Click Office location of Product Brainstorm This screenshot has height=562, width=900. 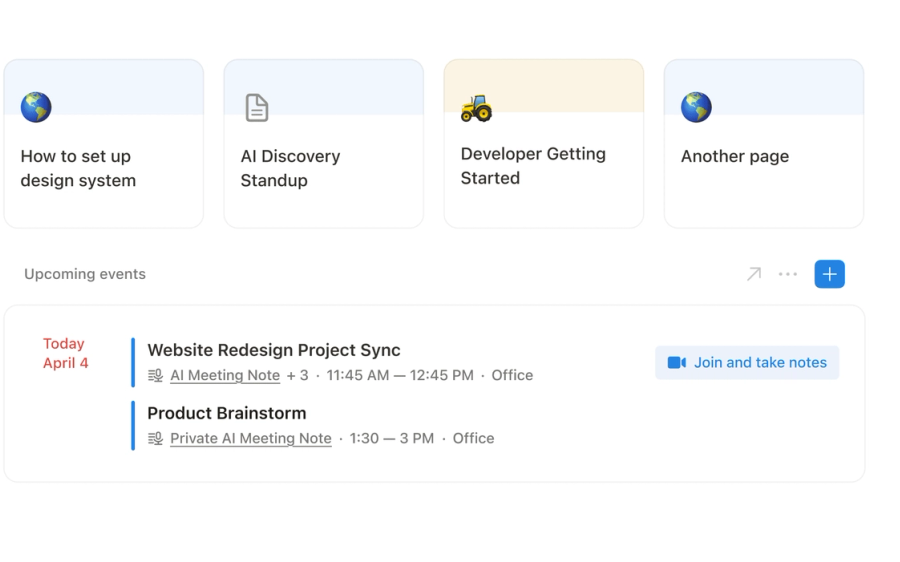coord(474,439)
